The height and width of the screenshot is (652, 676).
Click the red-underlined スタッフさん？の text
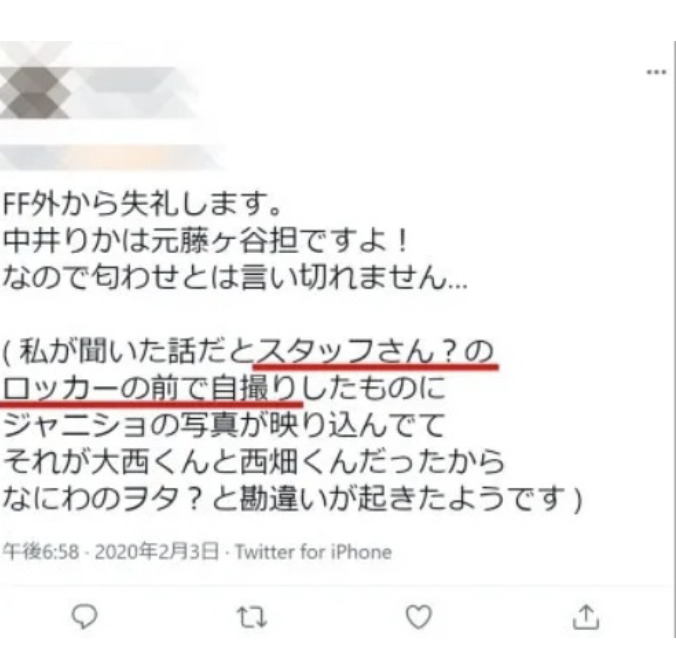click(375, 353)
